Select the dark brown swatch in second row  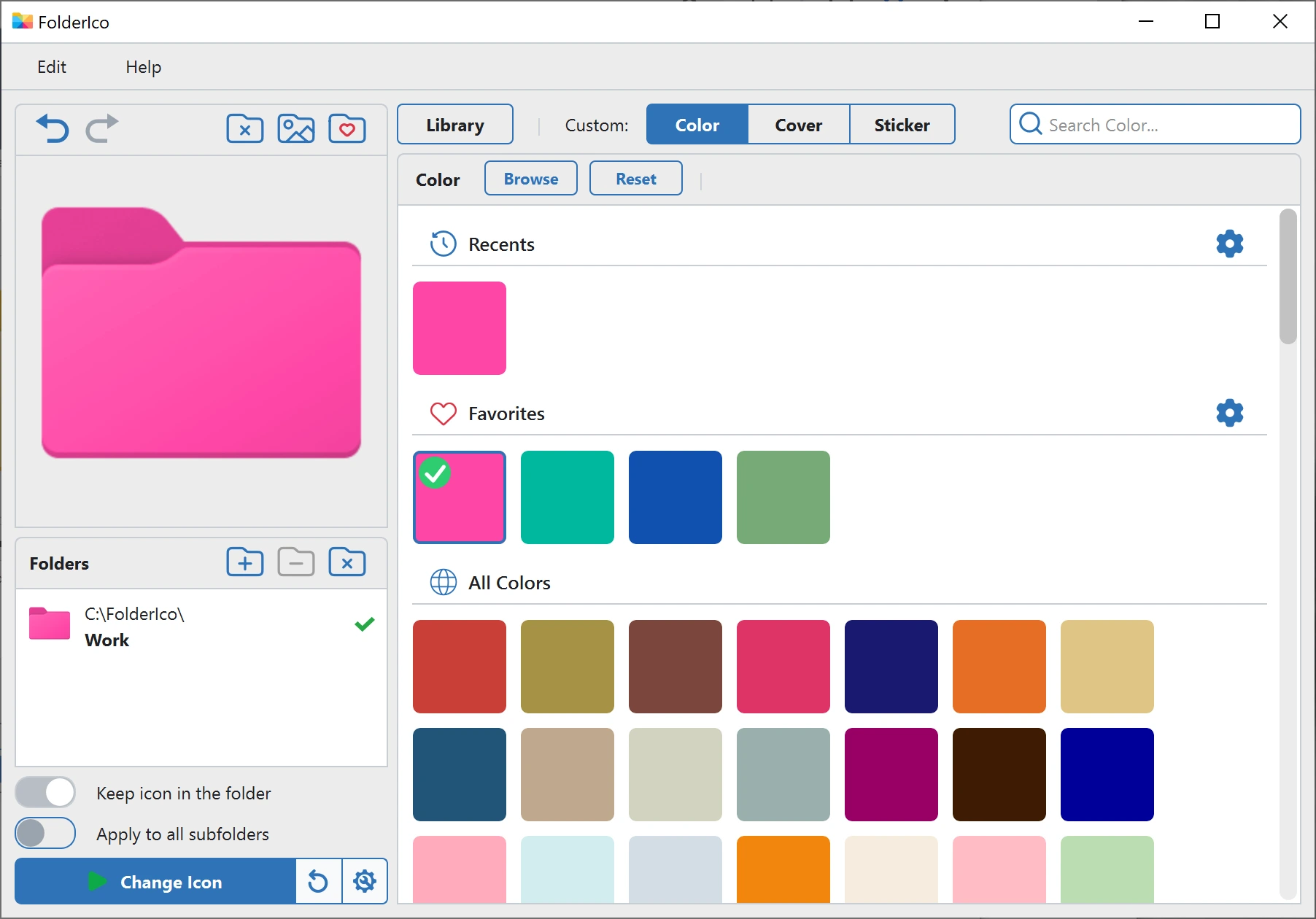coord(999,775)
